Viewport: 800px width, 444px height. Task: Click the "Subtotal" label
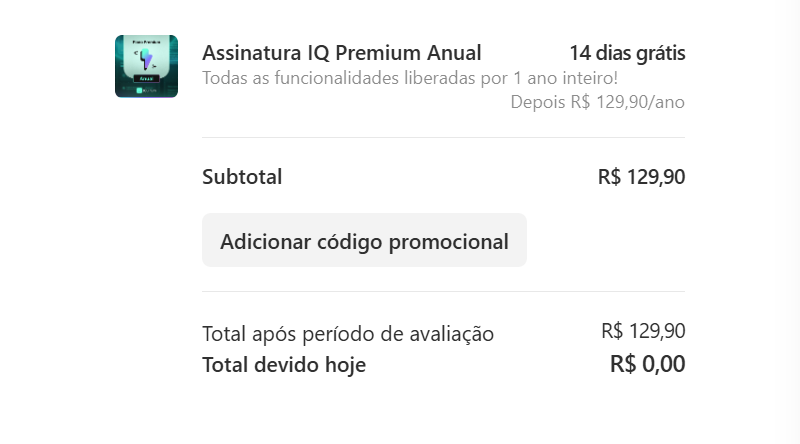(x=242, y=177)
